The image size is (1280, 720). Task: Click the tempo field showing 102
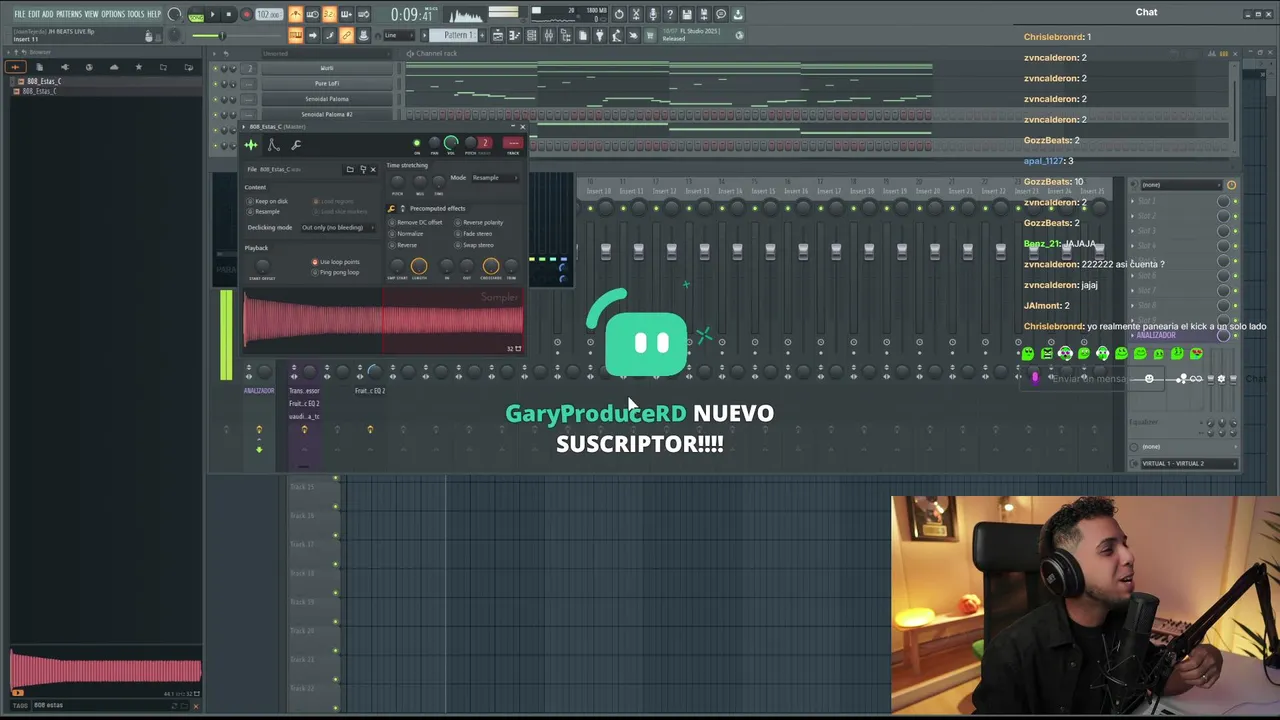point(268,15)
